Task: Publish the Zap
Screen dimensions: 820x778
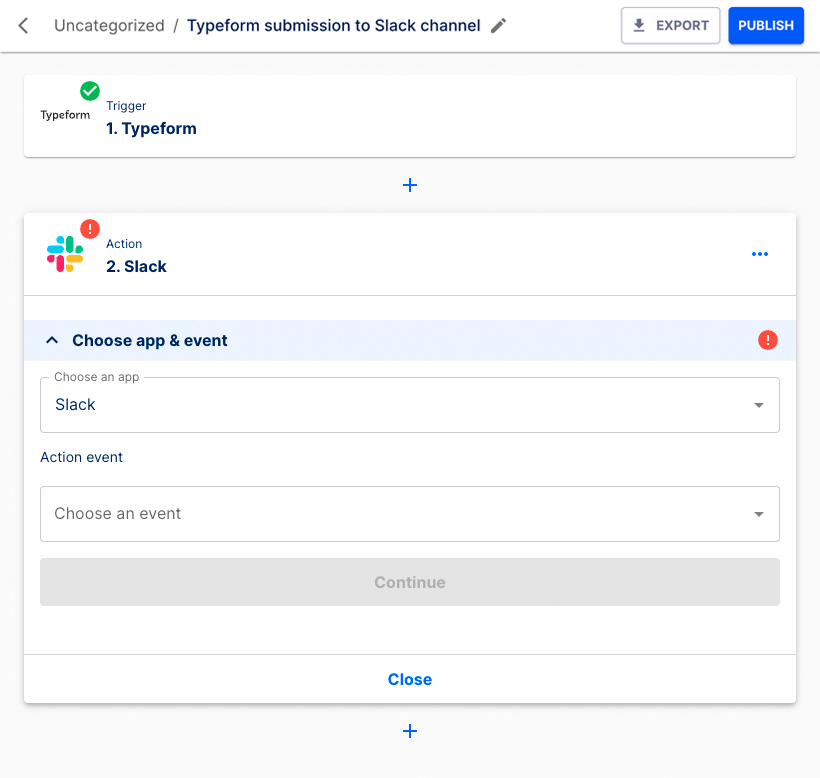Action: click(766, 25)
